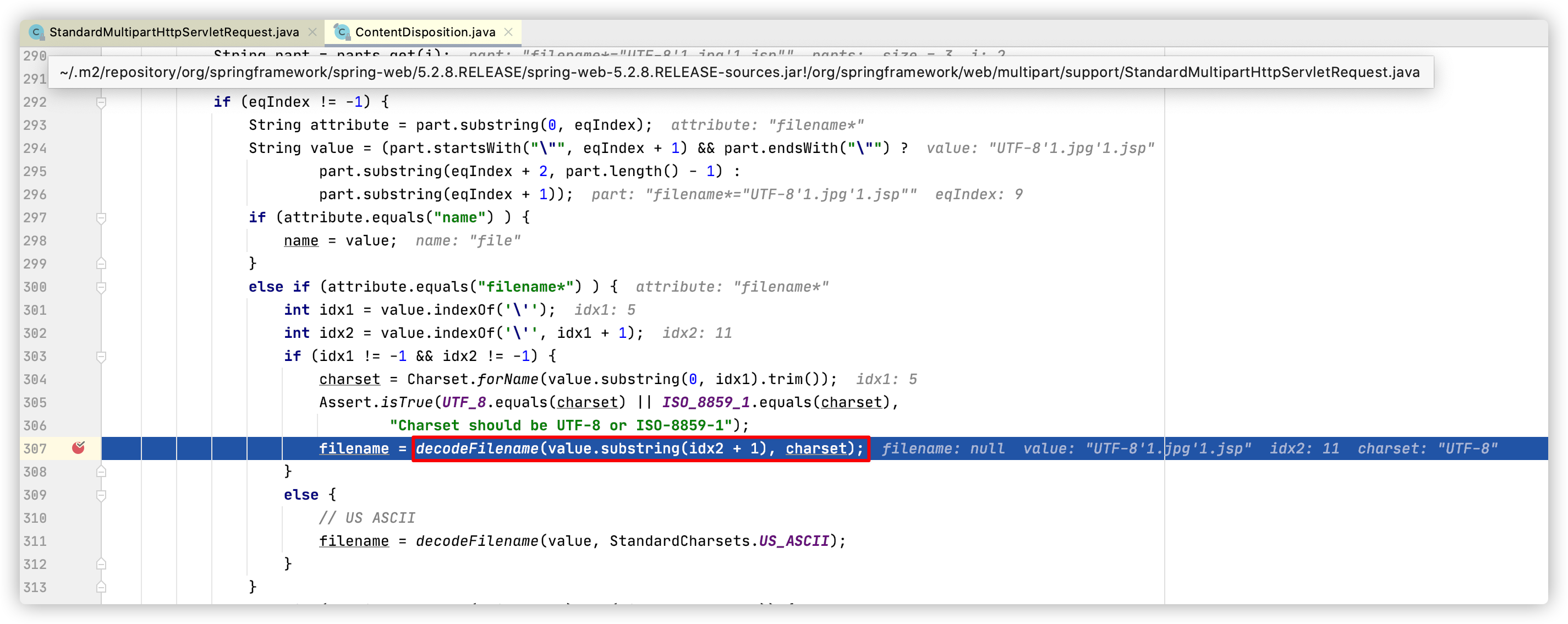The height and width of the screenshot is (624, 1568).
Task: Click class icon on ContentDisposition.java tab
Action: (342, 32)
